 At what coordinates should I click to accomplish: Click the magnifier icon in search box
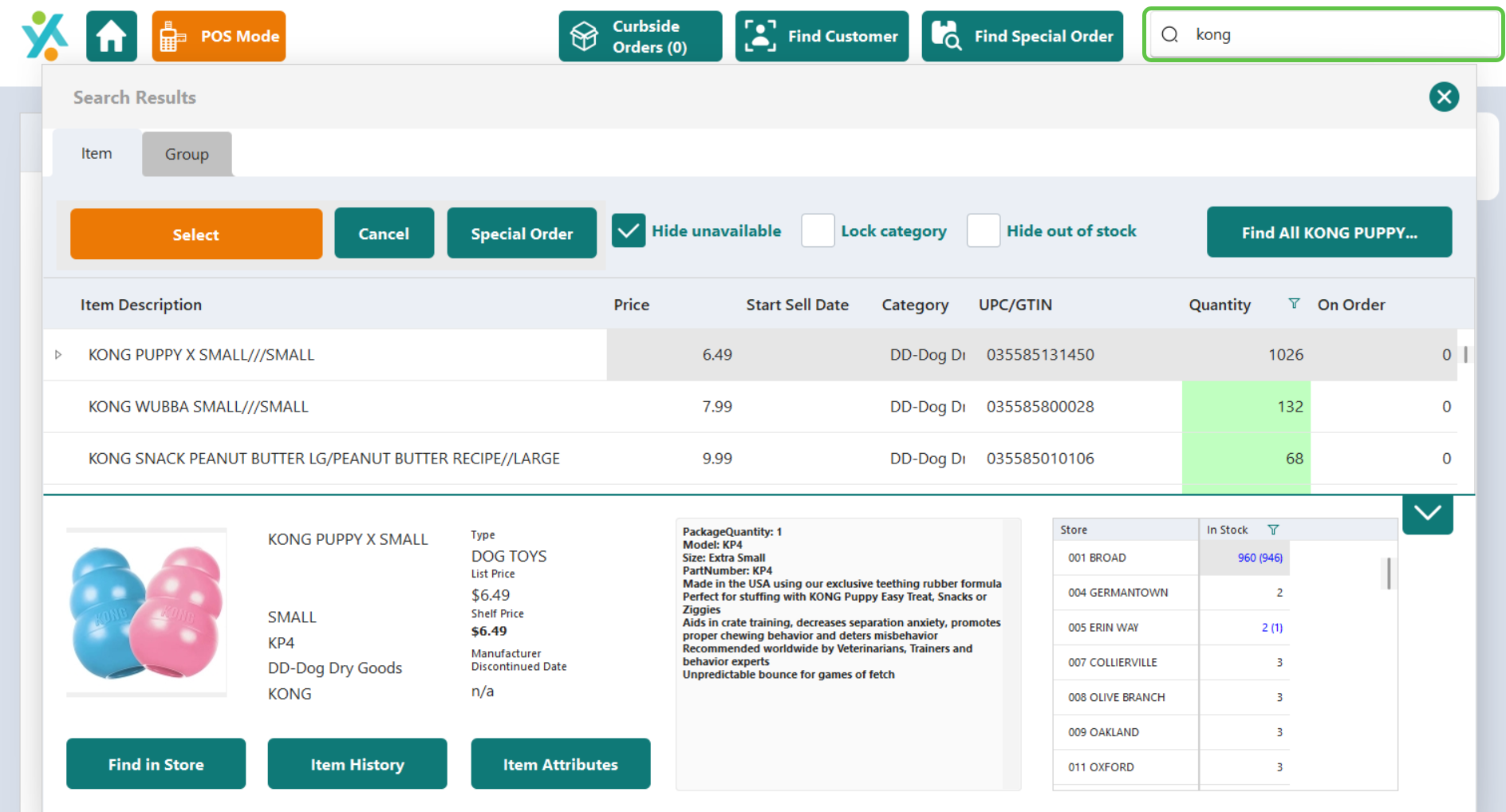[1169, 34]
